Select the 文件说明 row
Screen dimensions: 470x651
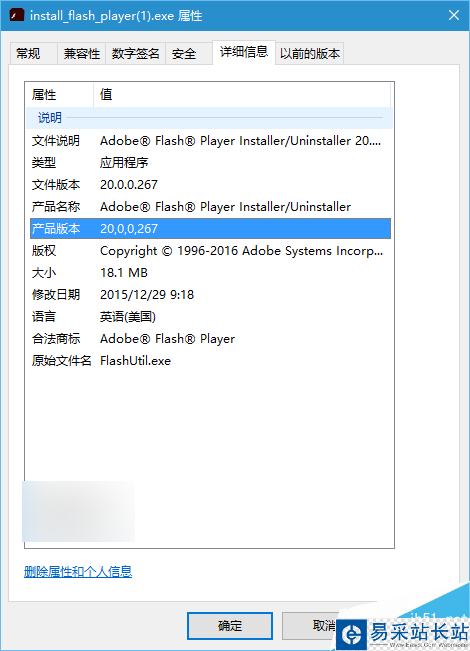coord(210,141)
